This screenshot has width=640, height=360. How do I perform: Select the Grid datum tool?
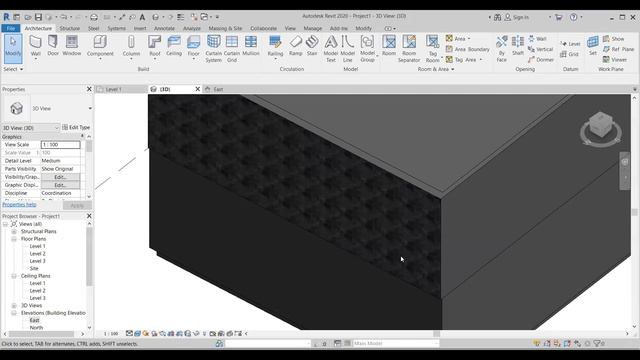[570, 54]
